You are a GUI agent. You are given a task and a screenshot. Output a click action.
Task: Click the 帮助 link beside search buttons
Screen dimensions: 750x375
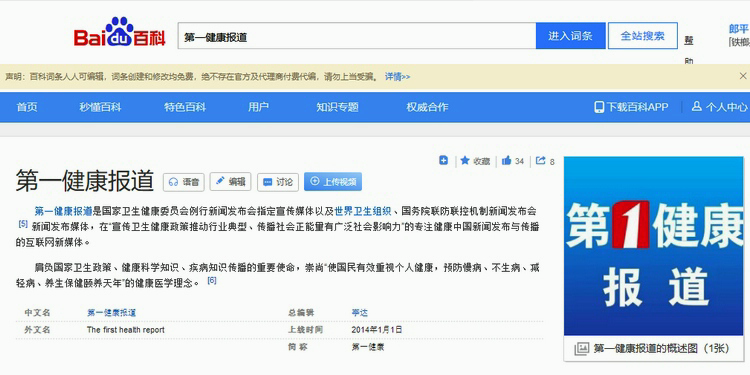689,50
